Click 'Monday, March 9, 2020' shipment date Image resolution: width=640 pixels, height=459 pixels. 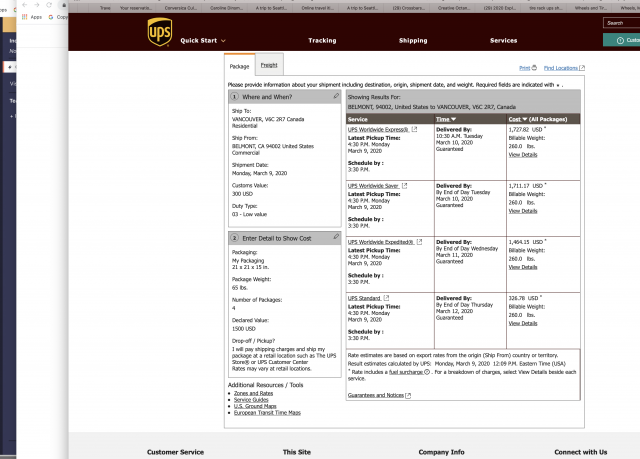coord(259,173)
